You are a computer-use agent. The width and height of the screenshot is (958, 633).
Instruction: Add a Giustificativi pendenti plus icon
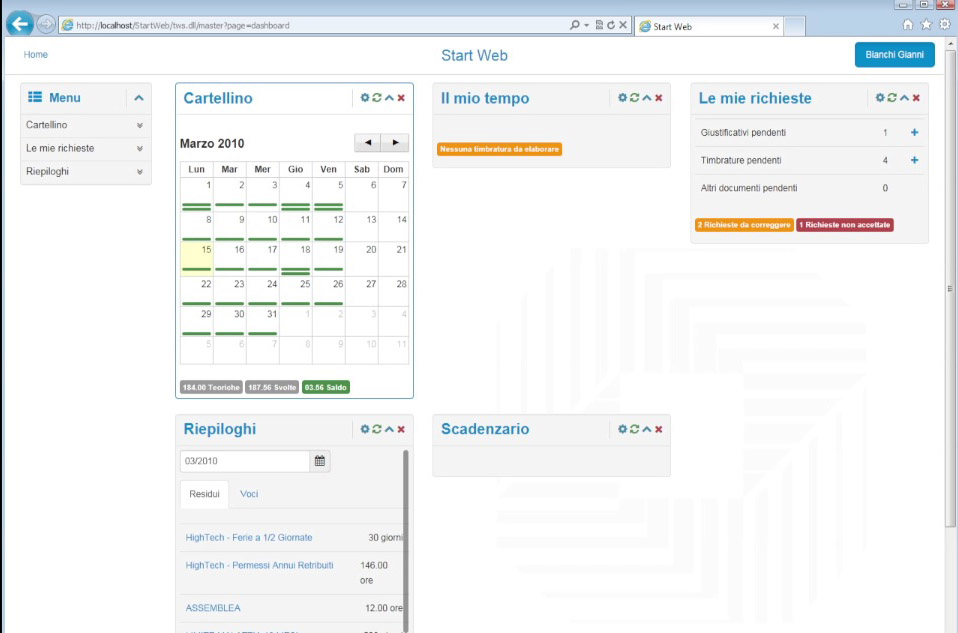914,133
